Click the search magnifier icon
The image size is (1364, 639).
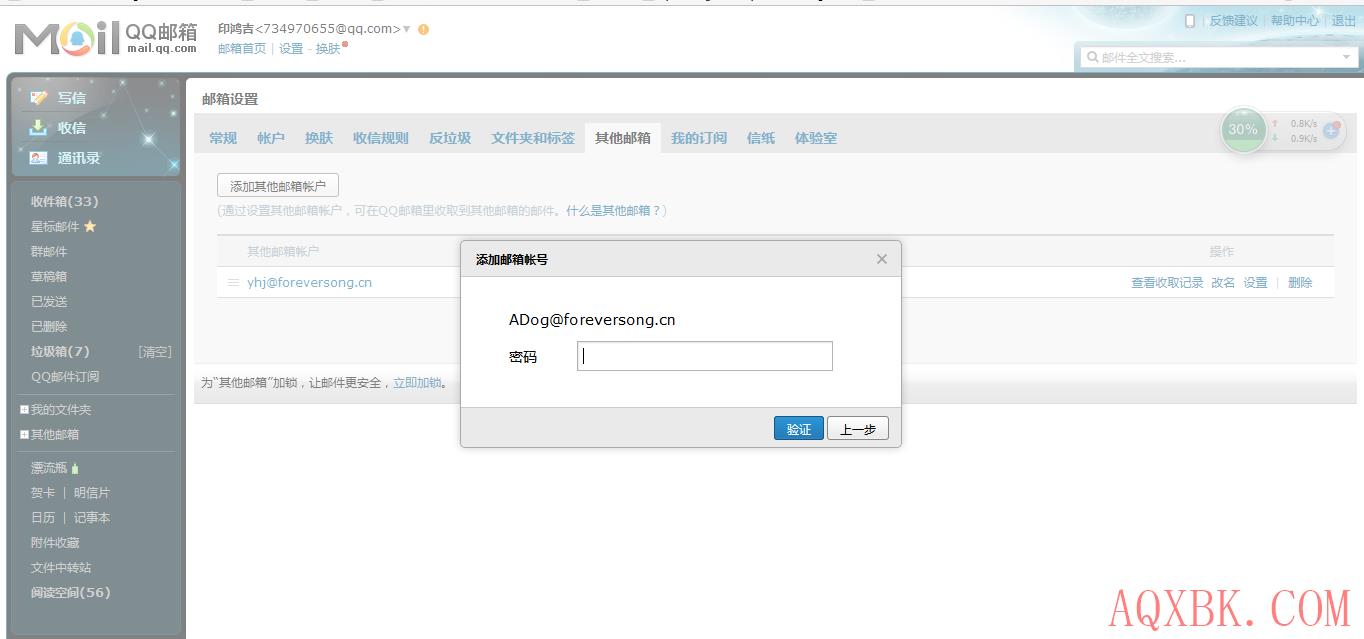pos(1093,57)
